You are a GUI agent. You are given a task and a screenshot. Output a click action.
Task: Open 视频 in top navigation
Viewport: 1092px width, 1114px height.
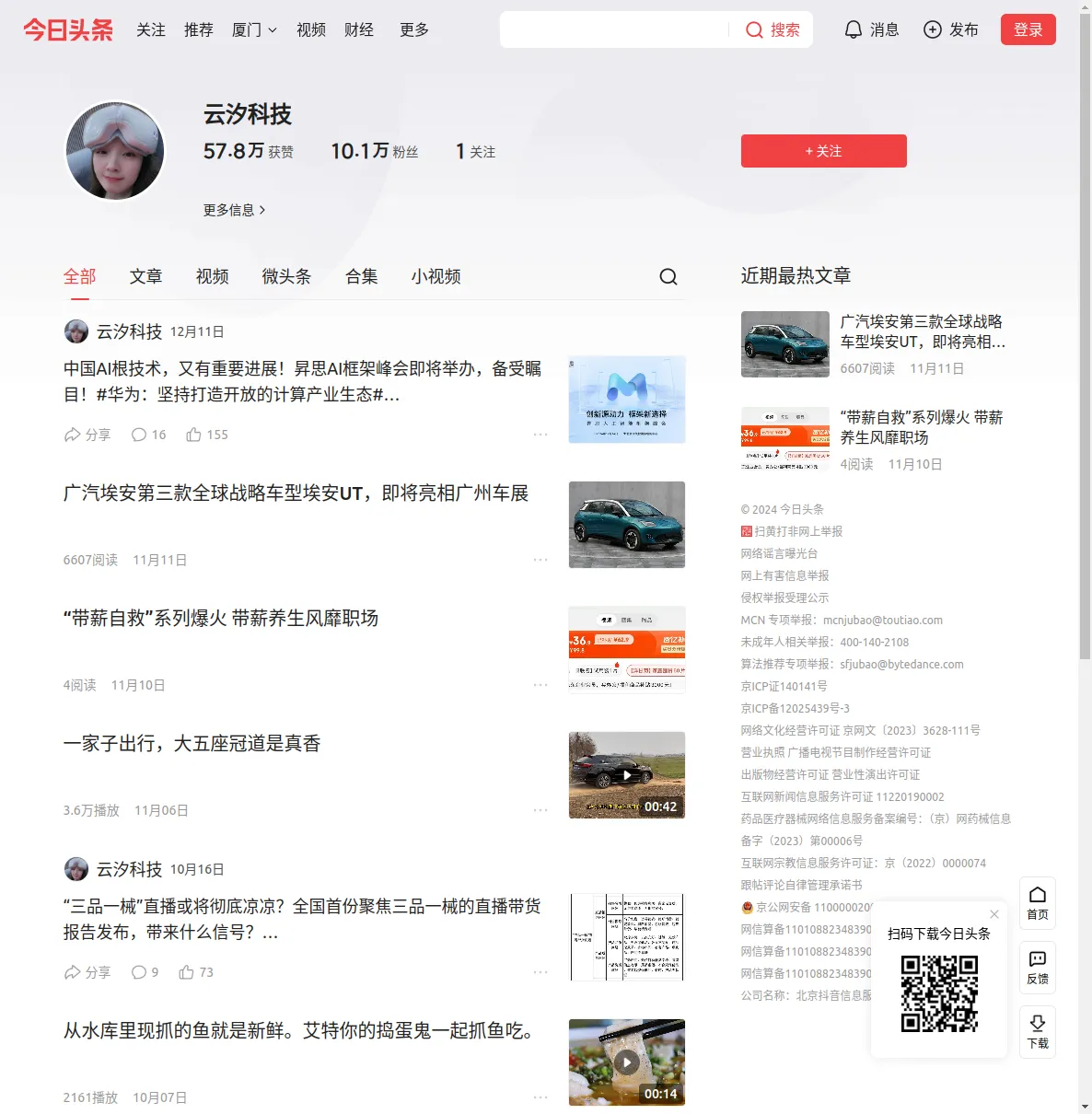(x=311, y=29)
